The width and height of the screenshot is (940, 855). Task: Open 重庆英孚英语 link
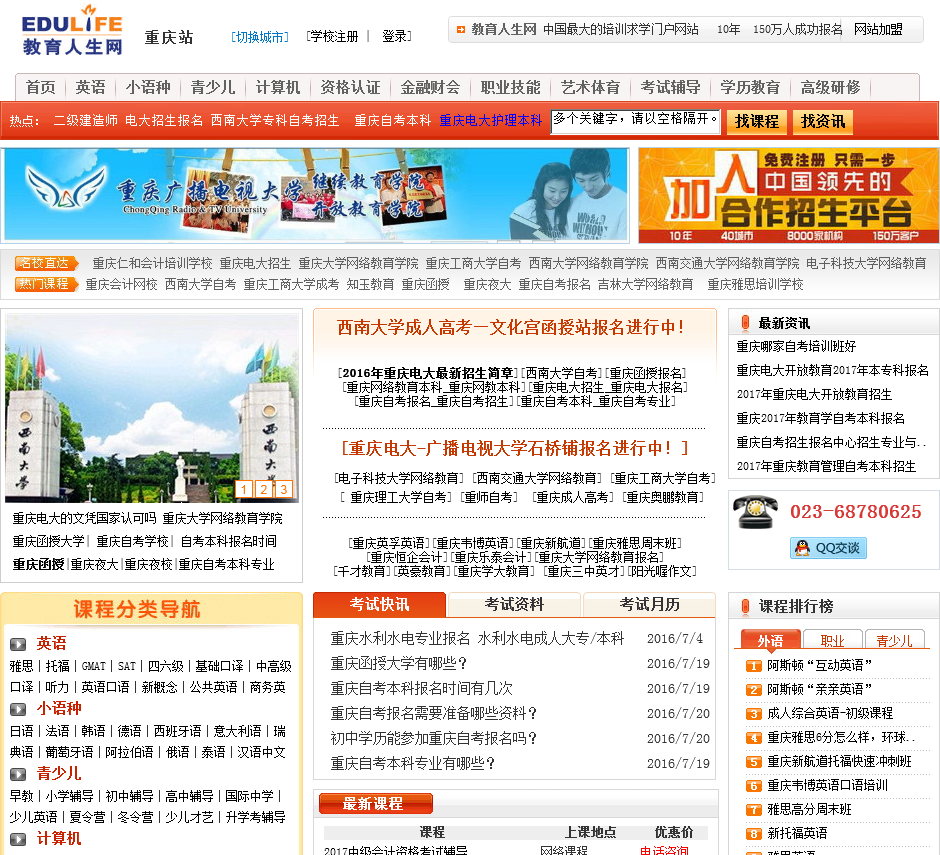pyautogui.click(x=388, y=544)
